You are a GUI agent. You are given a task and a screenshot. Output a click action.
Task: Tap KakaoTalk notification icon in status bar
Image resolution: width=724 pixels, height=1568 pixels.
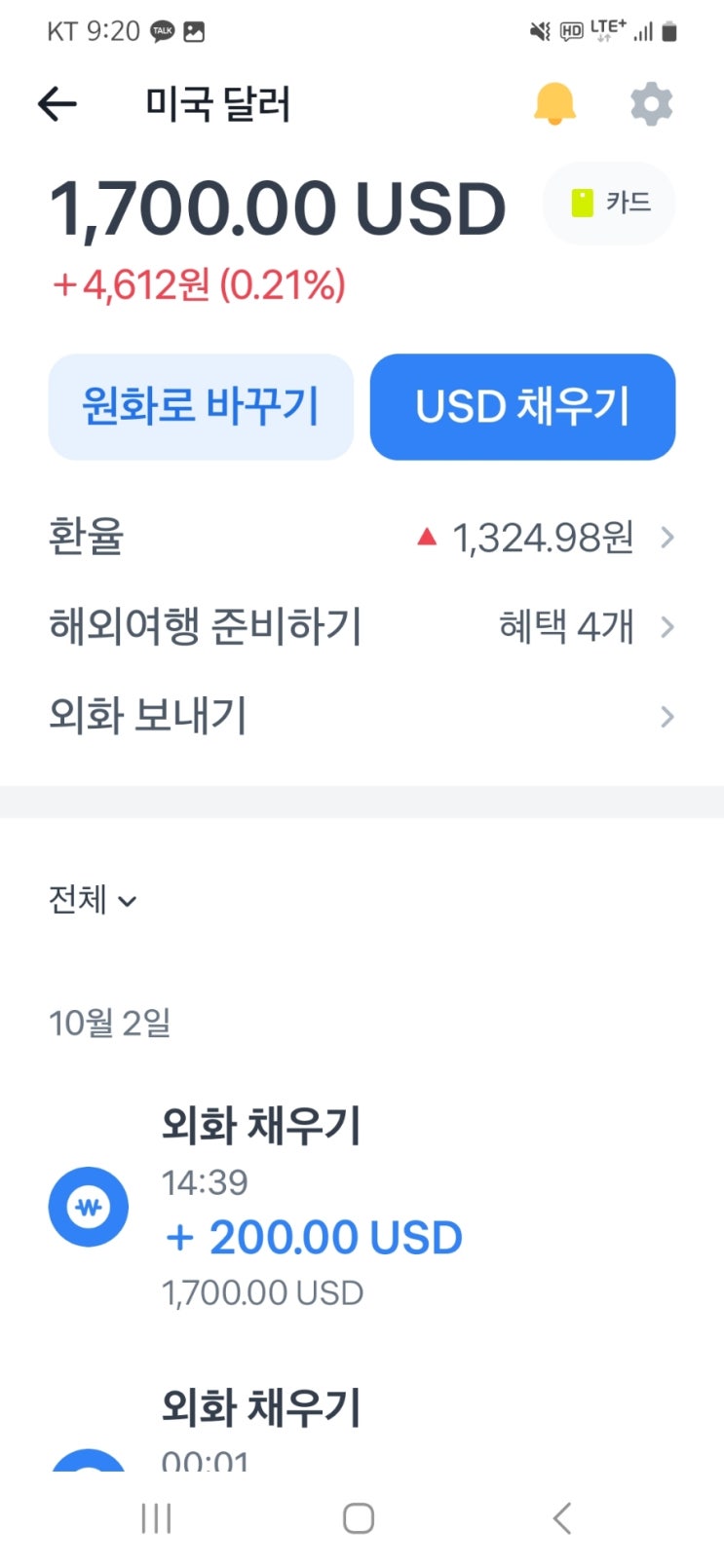(162, 32)
